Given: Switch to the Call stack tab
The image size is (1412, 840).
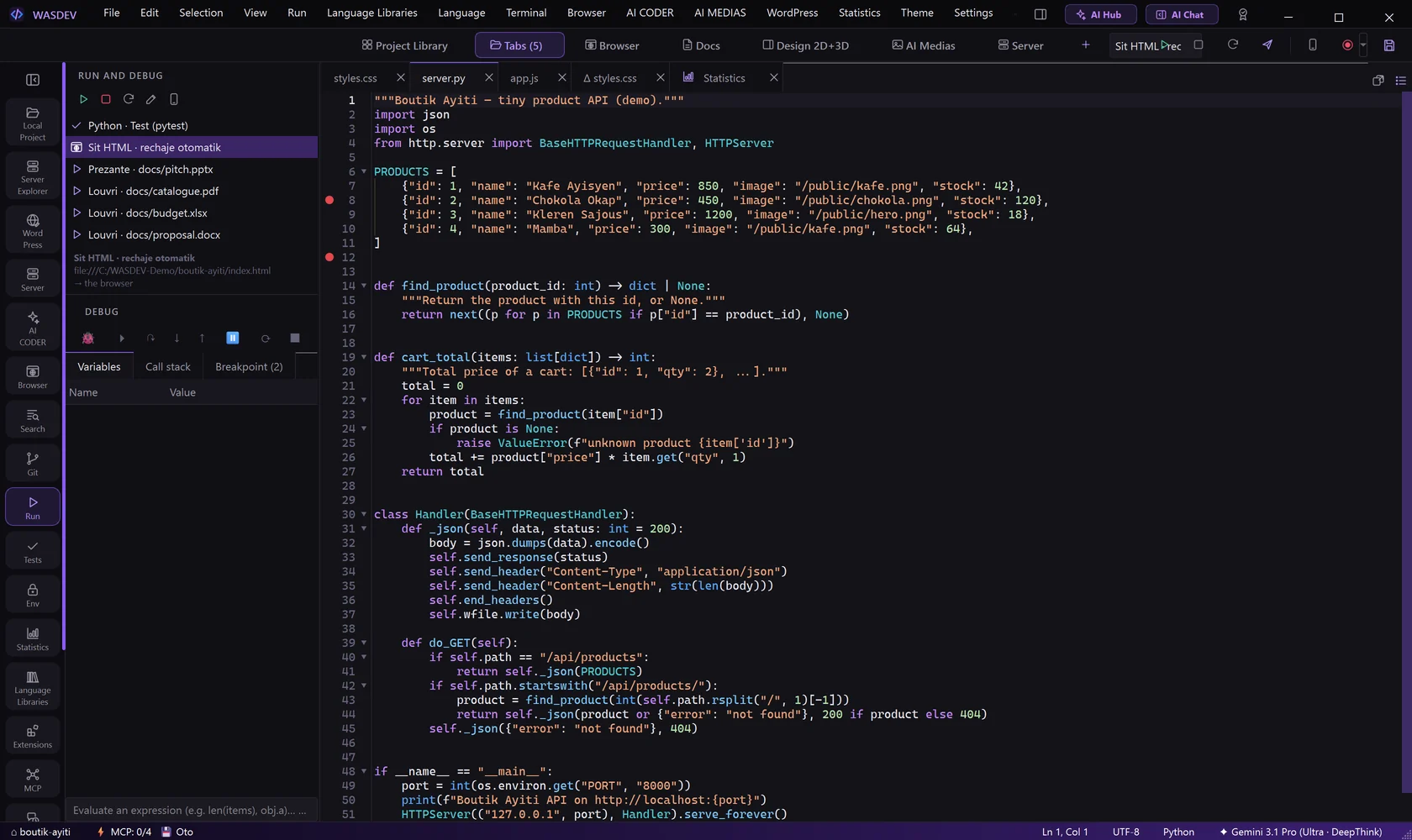Looking at the screenshot, I should pyautogui.click(x=168, y=366).
